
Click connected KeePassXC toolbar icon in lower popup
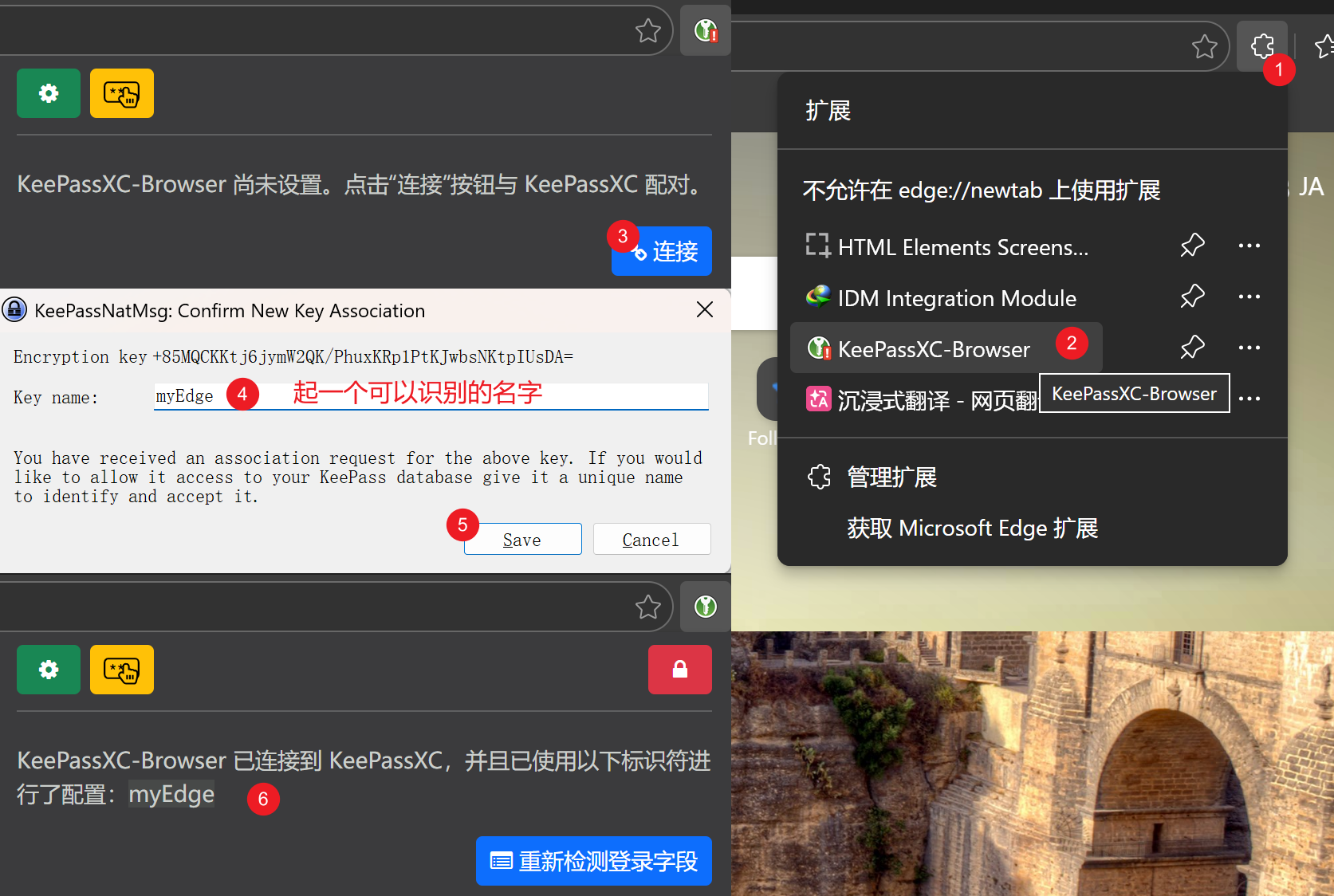click(706, 607)
